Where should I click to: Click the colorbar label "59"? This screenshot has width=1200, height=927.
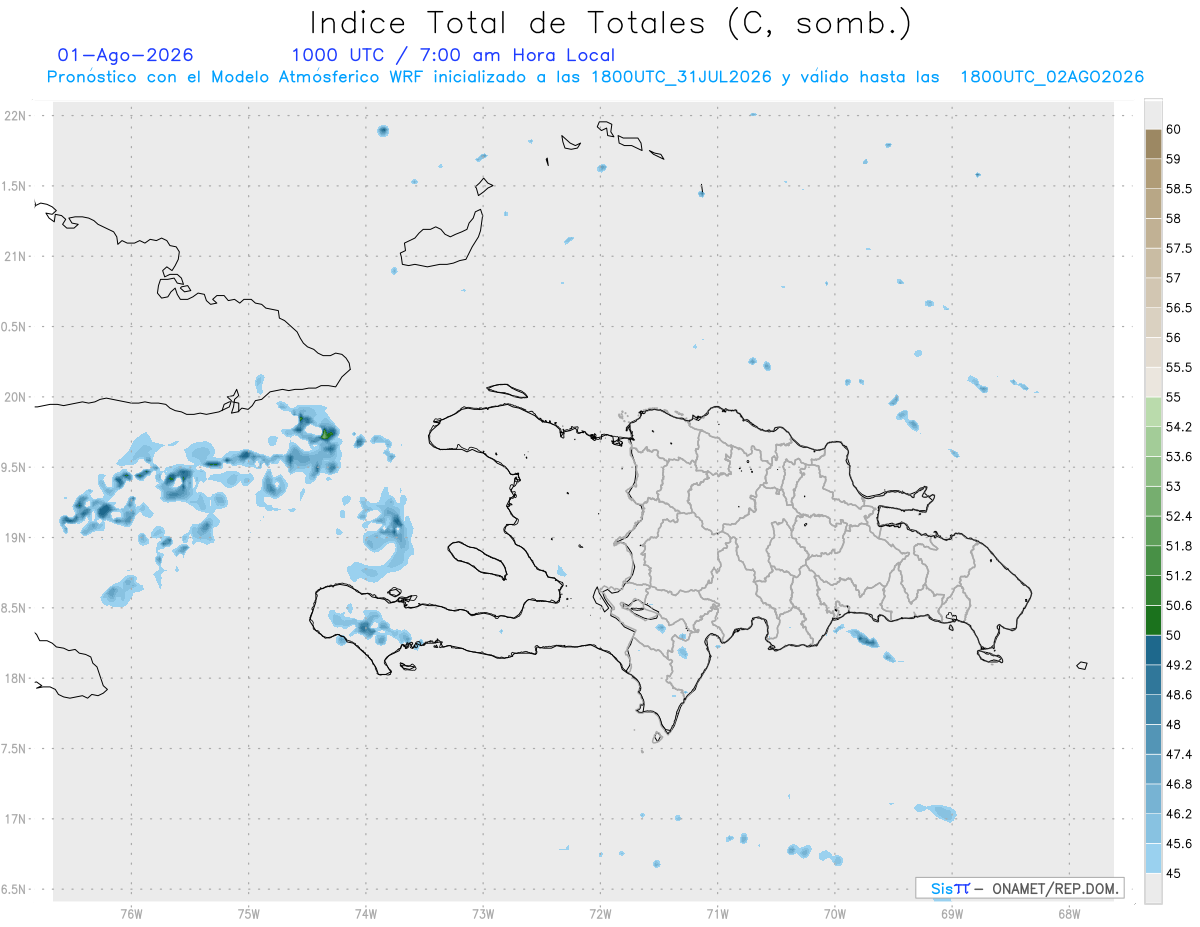1174,159
